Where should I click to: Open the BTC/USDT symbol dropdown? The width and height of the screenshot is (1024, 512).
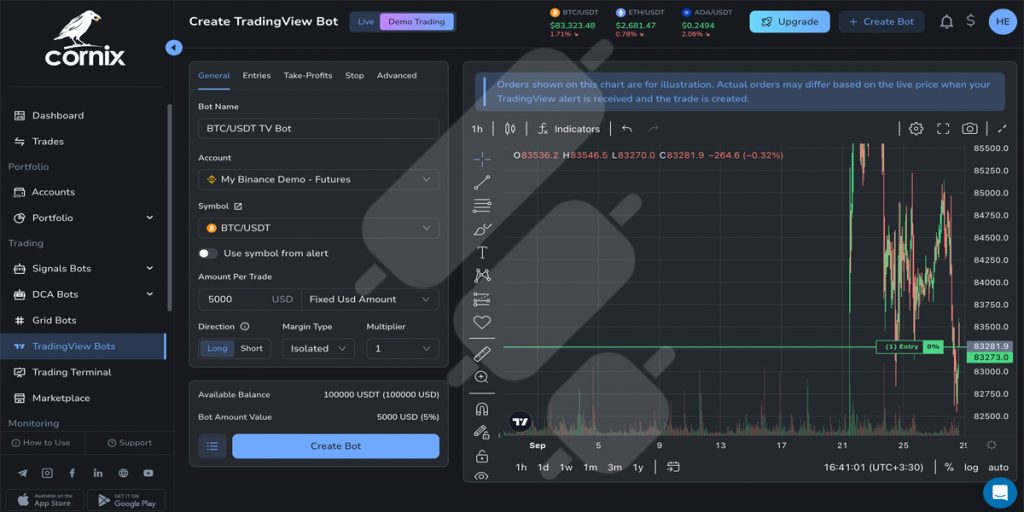[319, 228]
